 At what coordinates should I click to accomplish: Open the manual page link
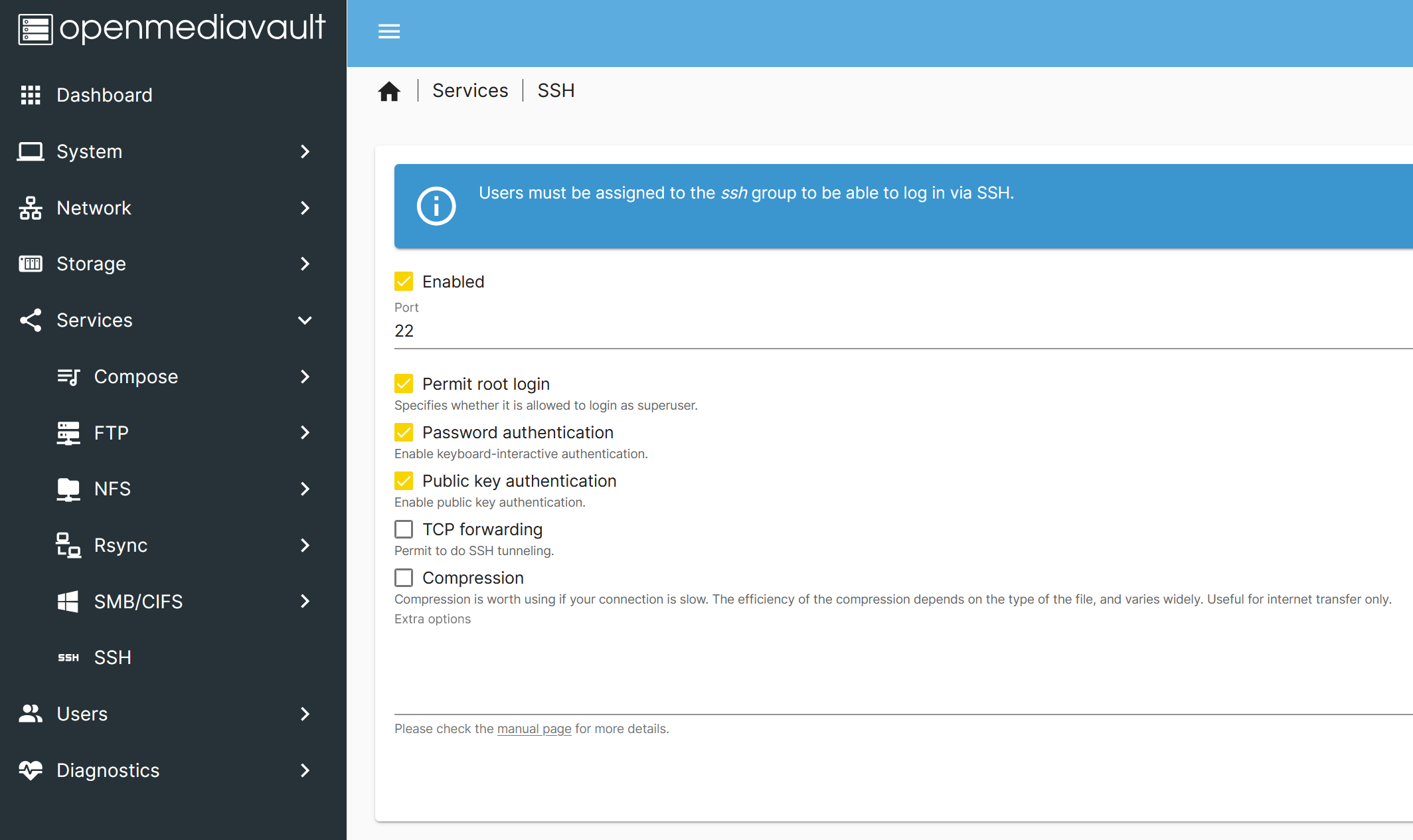point(534,728)
